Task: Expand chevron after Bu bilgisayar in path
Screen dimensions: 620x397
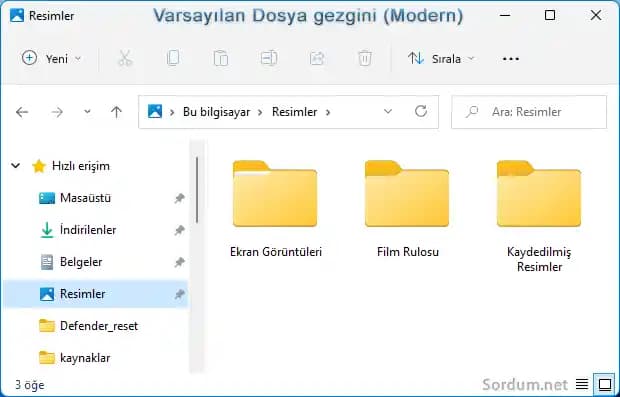Action: pyautogui.click(x=260, y=112)
